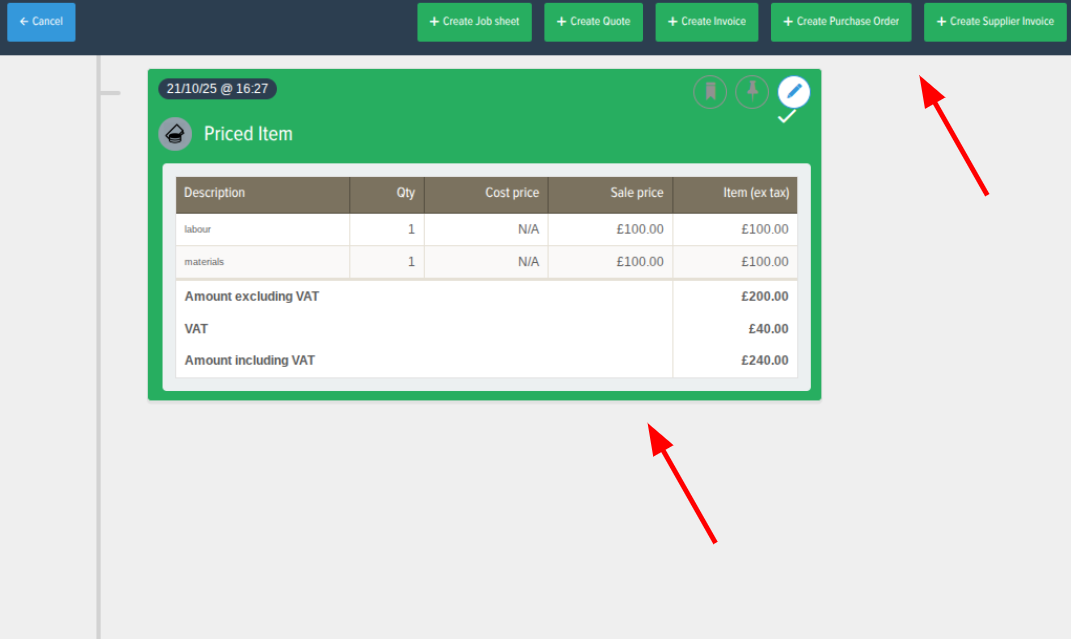Click the Cost price column header
This screenshot has height=639, width=1071.
[x=512, y=193]
